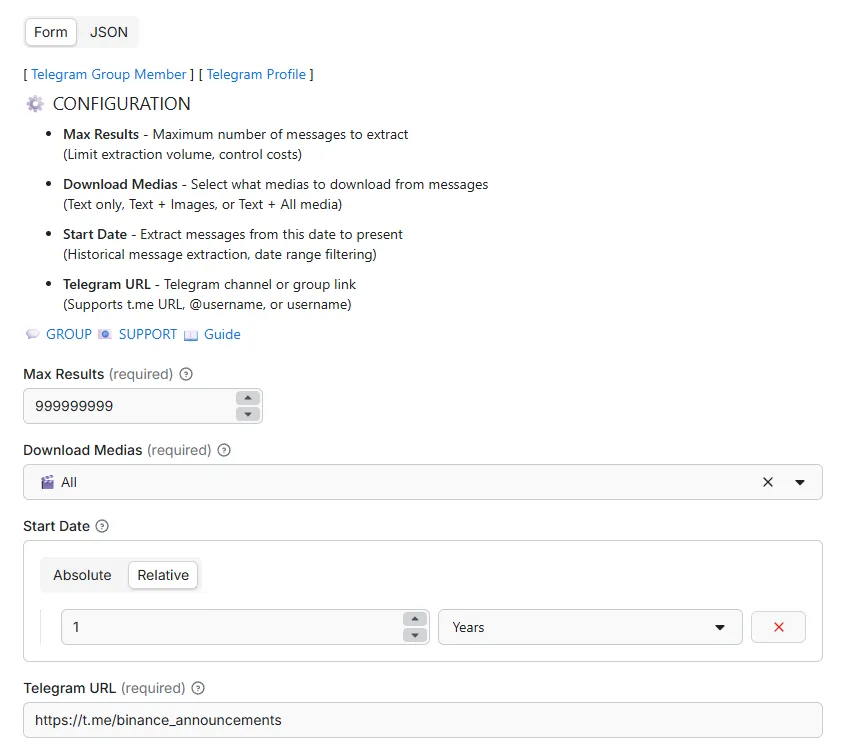Image resolution: width=852 pixels, height=751 pixels.
Task: Clear the Download Medias selection with X
Action: coord(768,482)
